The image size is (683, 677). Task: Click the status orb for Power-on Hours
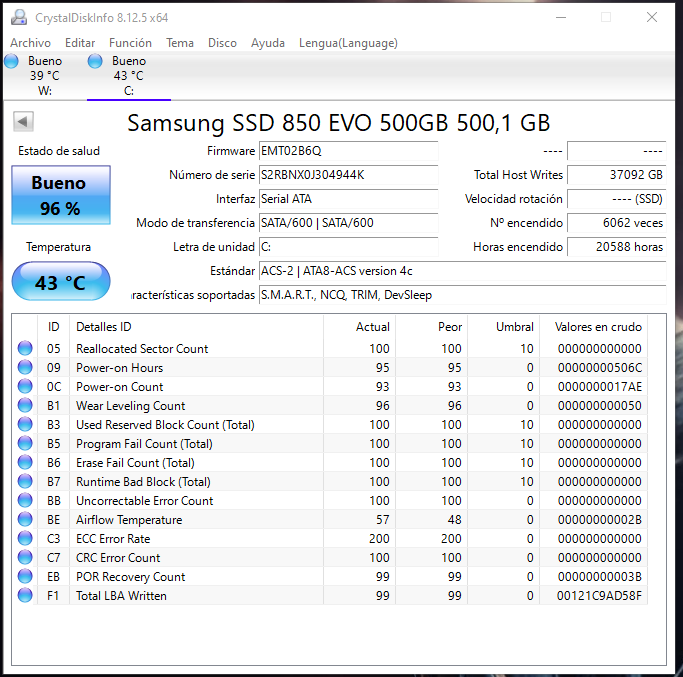point(25,367)
